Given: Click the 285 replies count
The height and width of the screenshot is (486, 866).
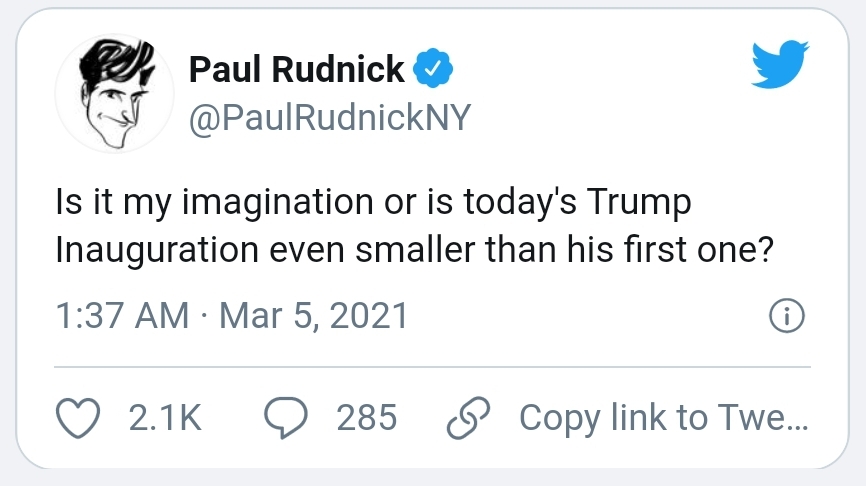Looking at the screenshot, I should (x=367, y=417).
